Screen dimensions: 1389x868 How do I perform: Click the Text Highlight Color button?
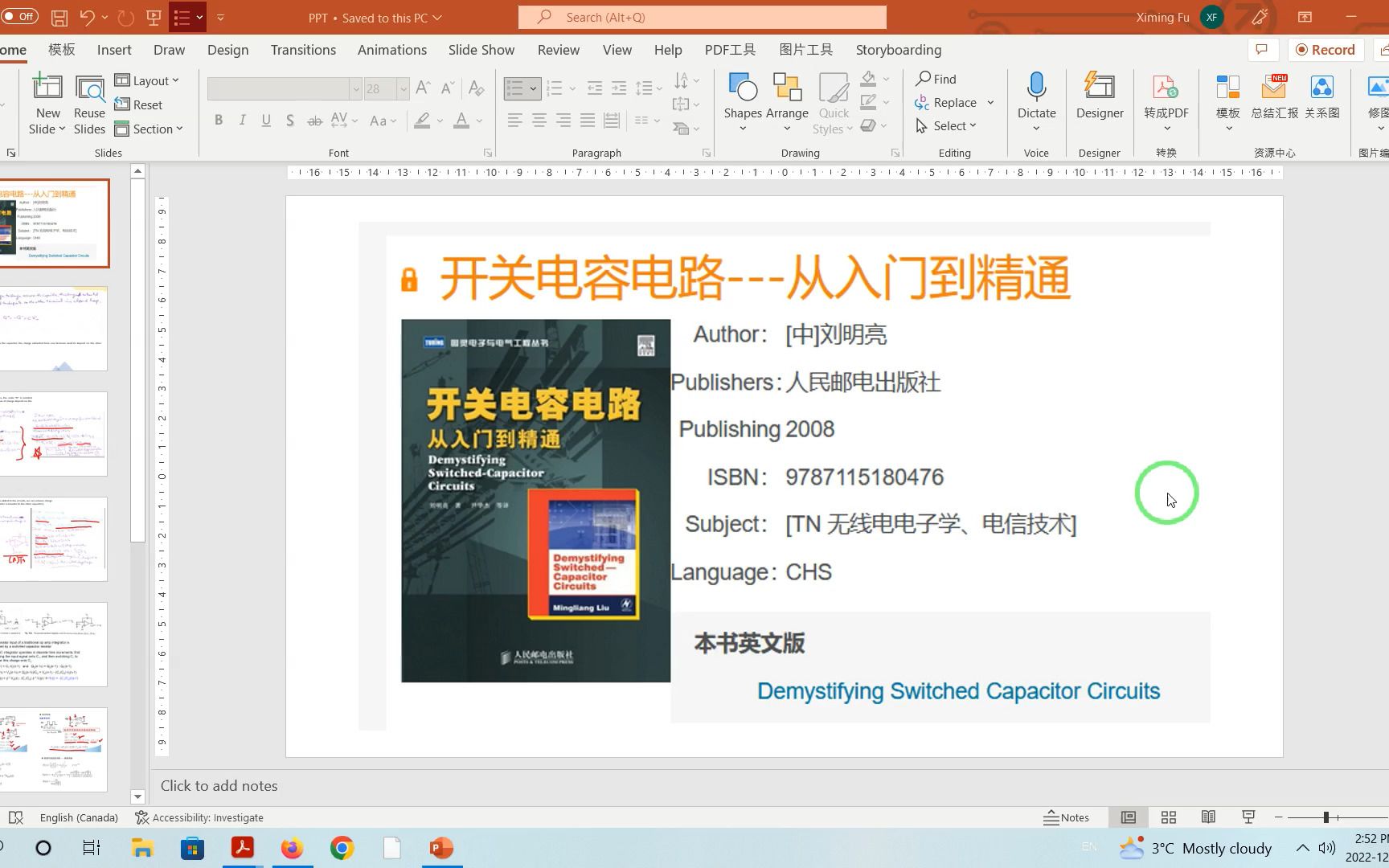point(422,121)
